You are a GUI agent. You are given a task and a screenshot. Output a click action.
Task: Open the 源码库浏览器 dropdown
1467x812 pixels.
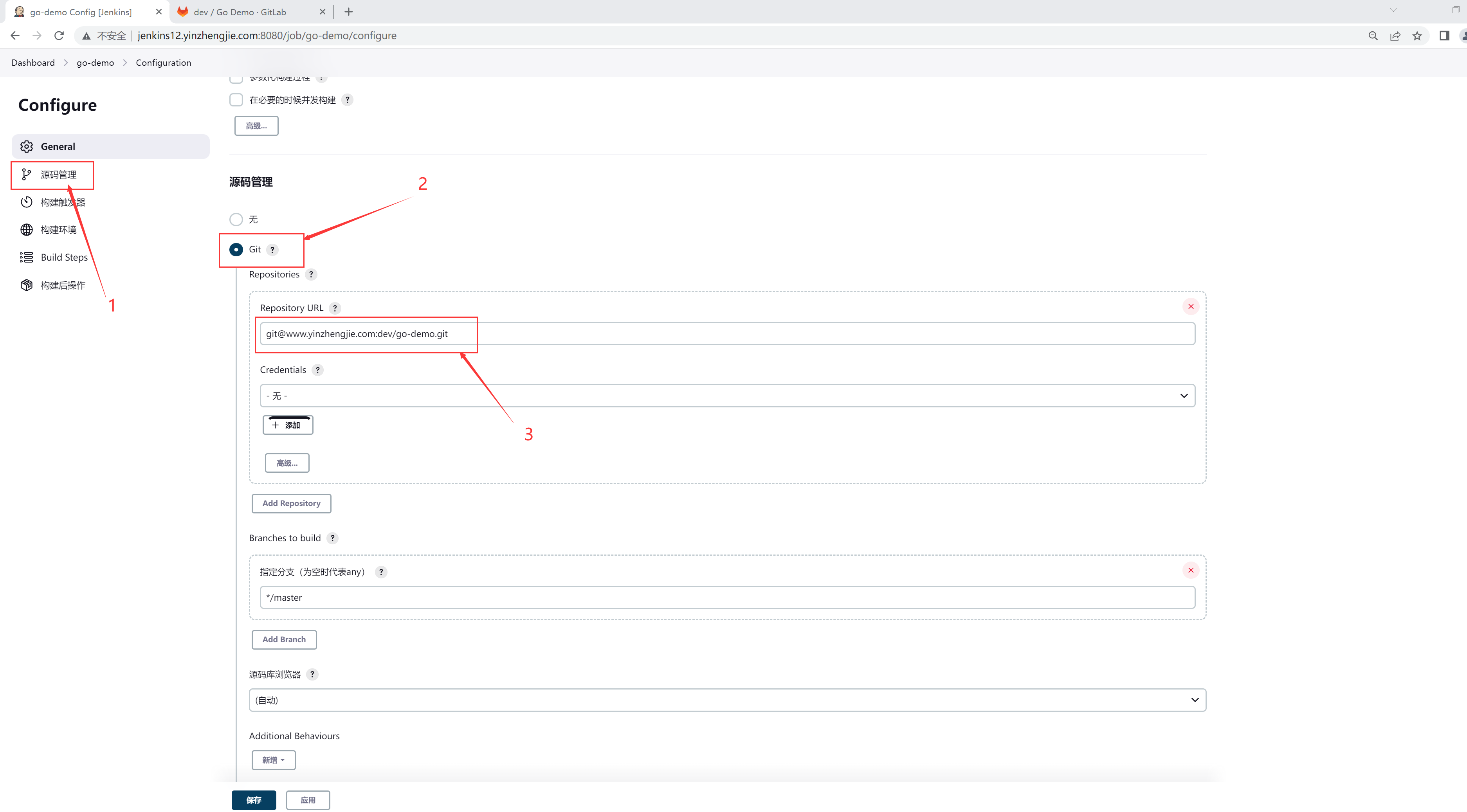pos(727,700)
